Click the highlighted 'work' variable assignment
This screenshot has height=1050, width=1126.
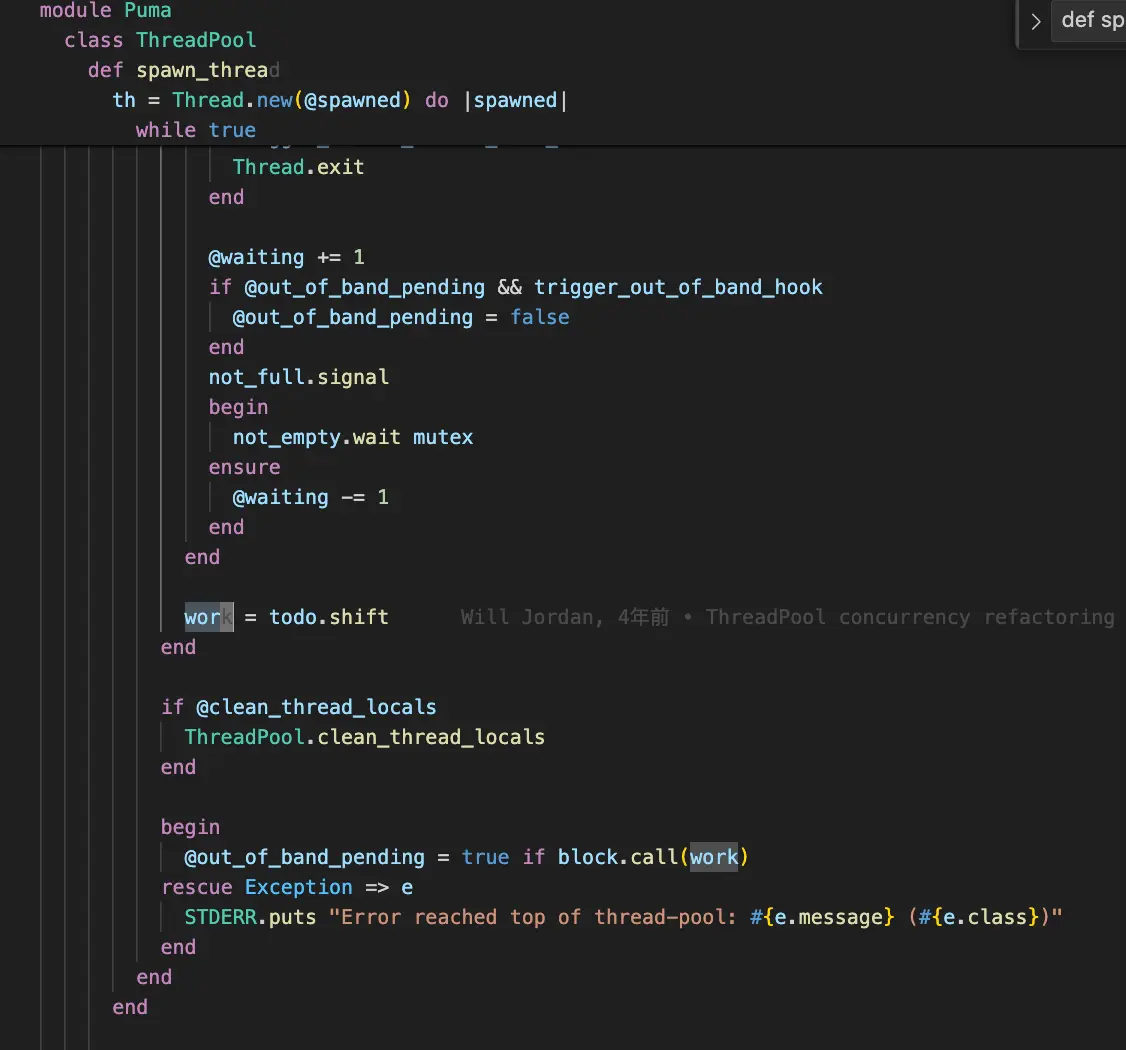209,617
